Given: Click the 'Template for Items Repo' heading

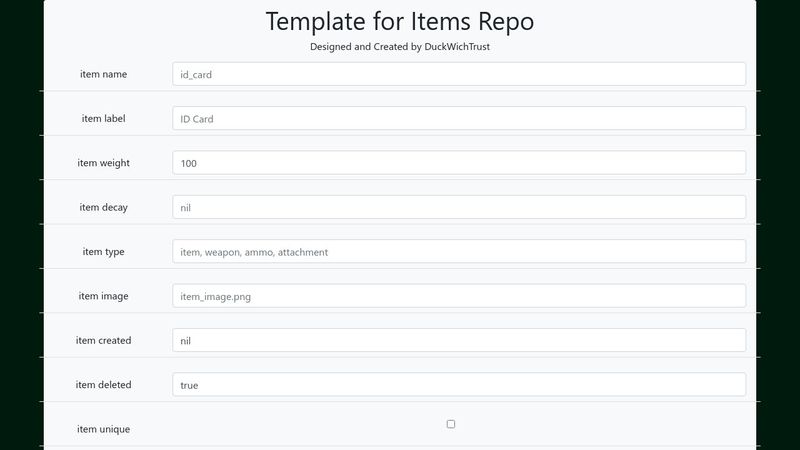Looking at the screenshot, I should pos(400,21).
